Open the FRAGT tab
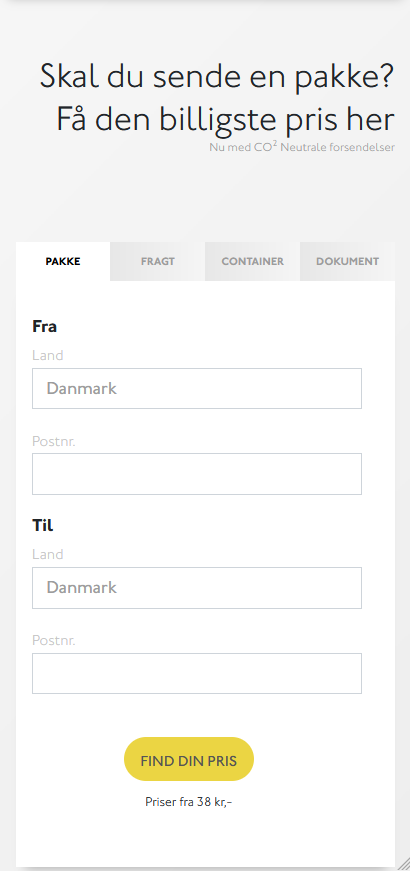Viewport: 410px width, 871px height. click(158, 261)
